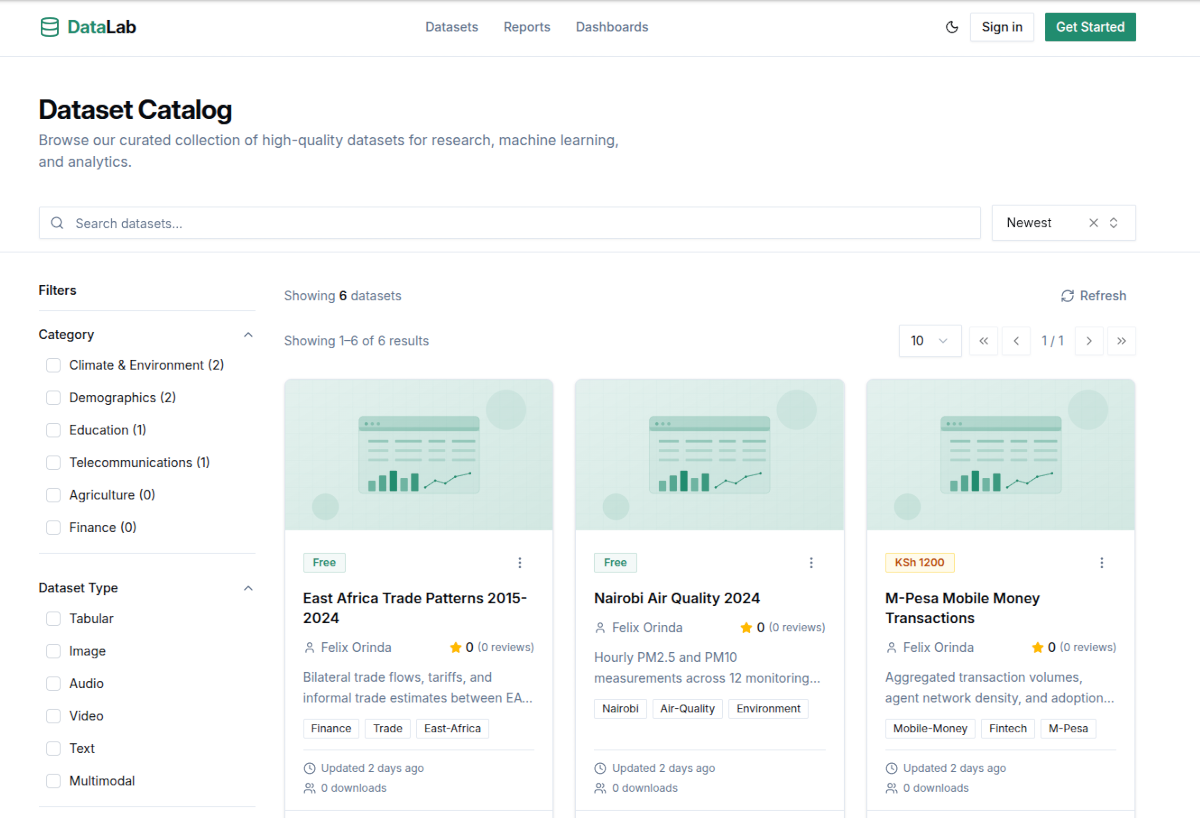The width and height of the screenshot is (1200, 818).
Task: Click the Finance tag
Action: pos(331,729)
